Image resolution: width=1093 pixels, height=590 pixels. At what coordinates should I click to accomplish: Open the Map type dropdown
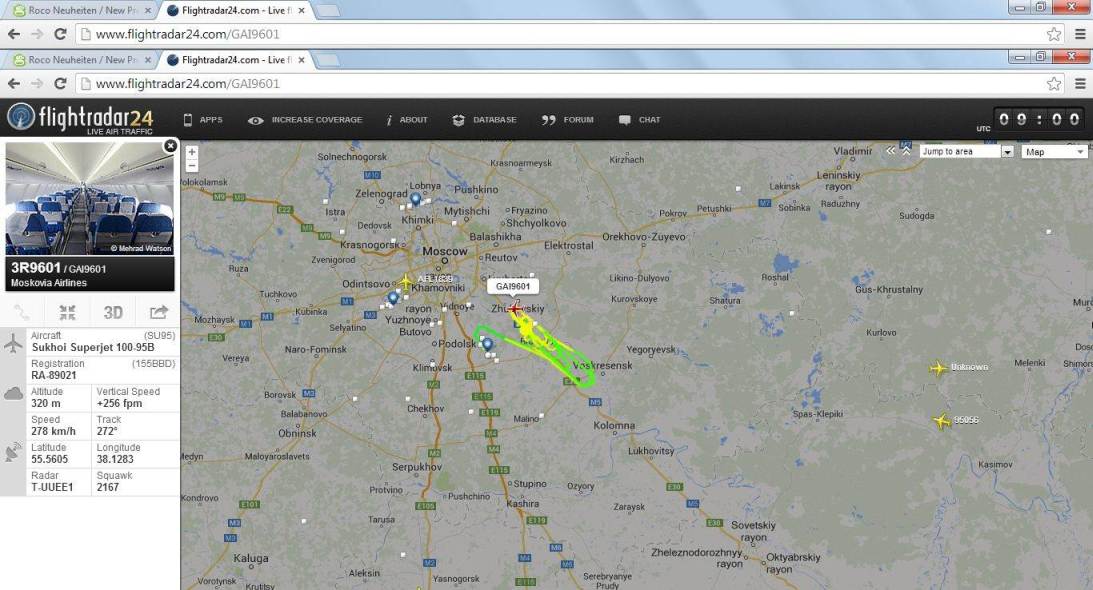coord(1054,151)
